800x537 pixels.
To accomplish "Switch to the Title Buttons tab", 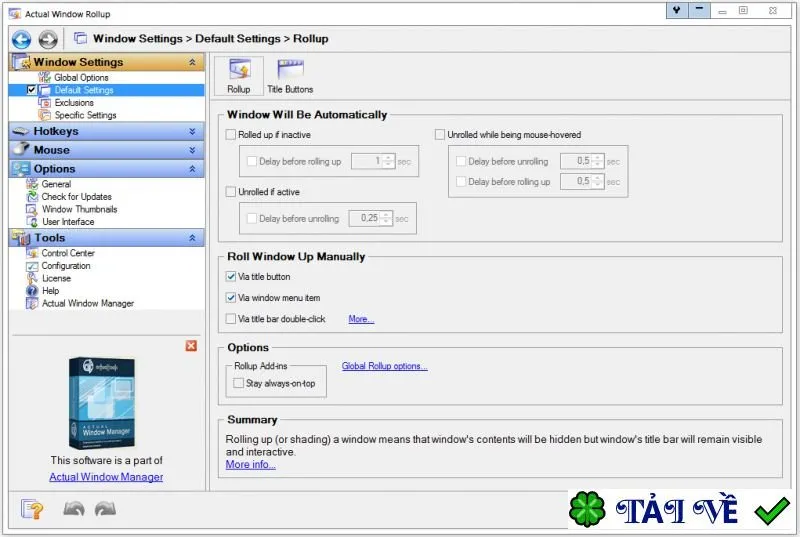I will click(290, 76).
